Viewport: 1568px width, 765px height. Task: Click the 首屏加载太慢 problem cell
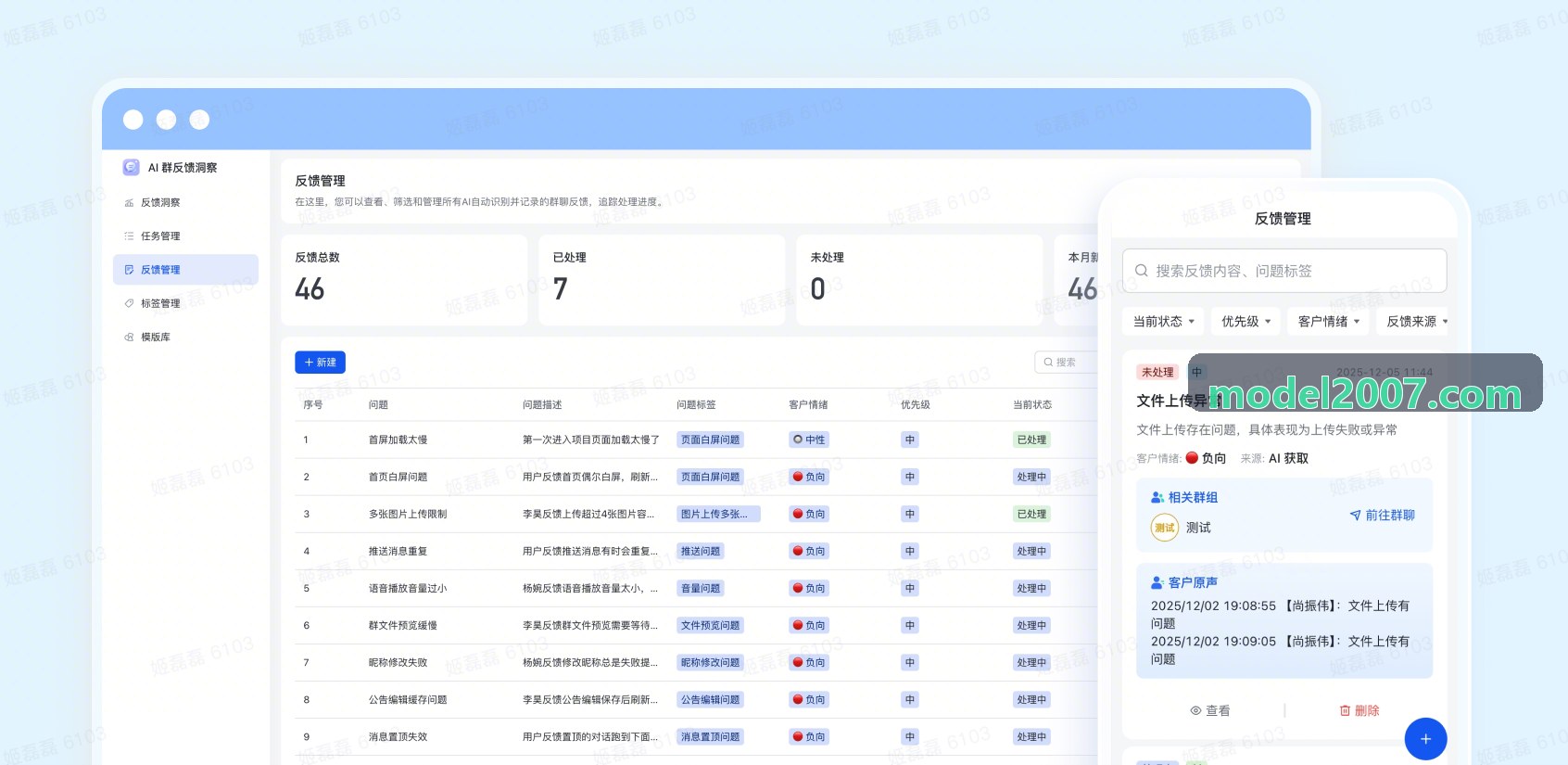point(398,440)
